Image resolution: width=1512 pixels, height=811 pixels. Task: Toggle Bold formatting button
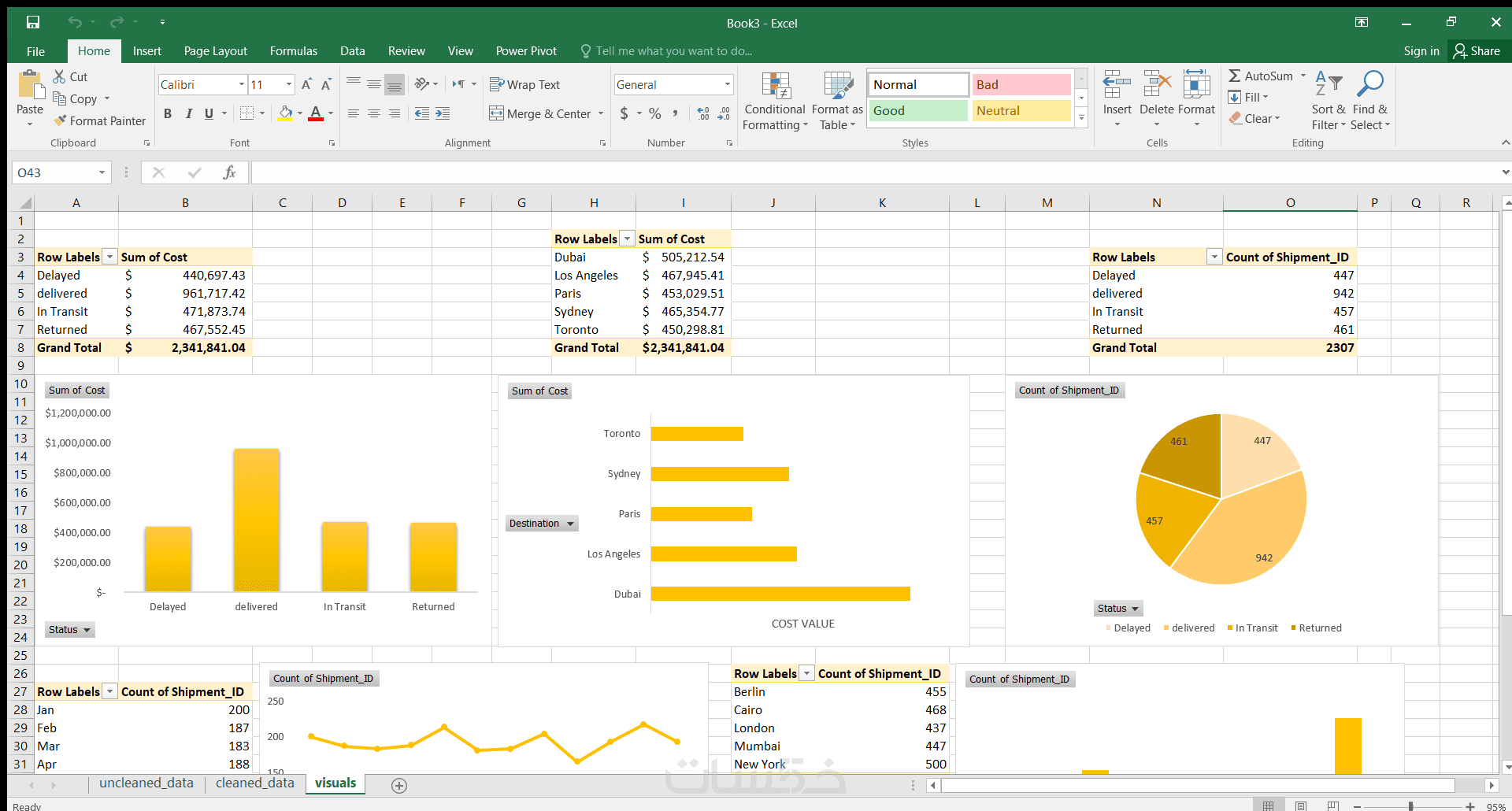168,113
